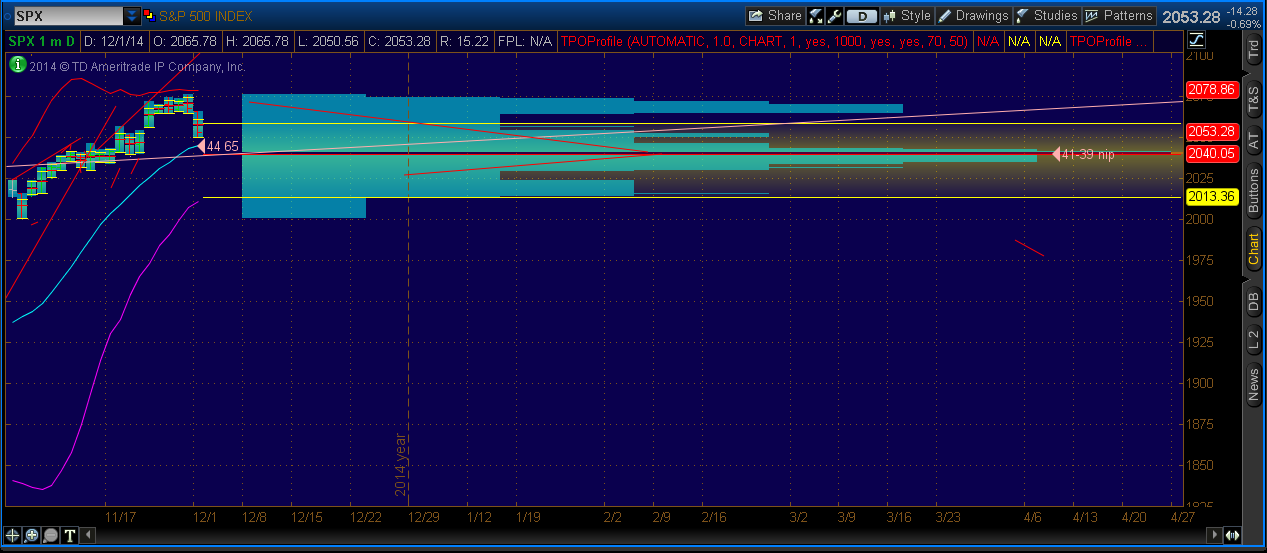Click the S&P 500 INDEX title
This screenshot has height=553, width=1267.
(206, 16)
